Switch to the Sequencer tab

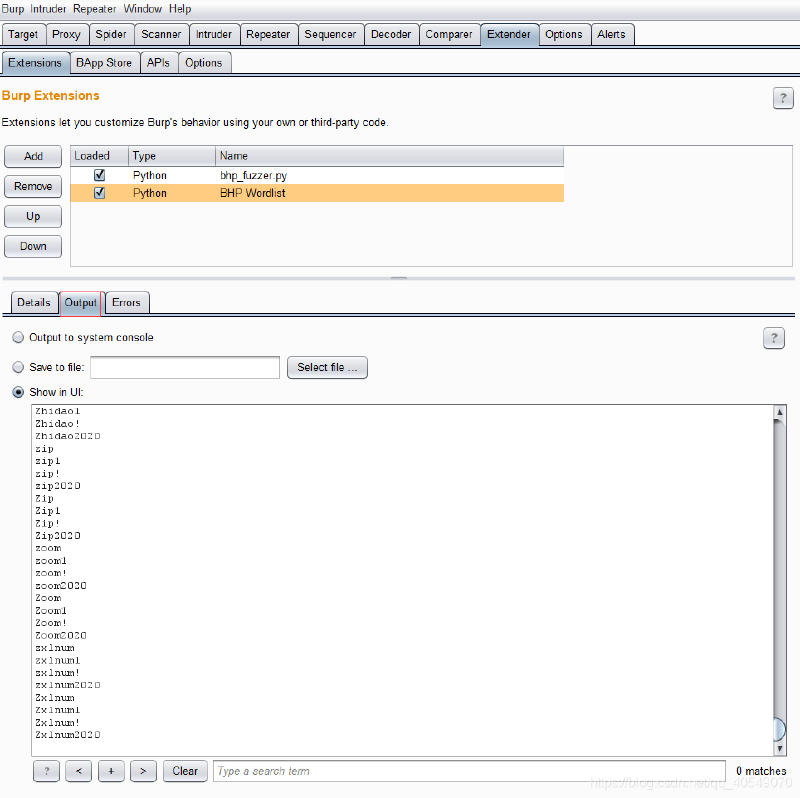click(x=331, y=35)
